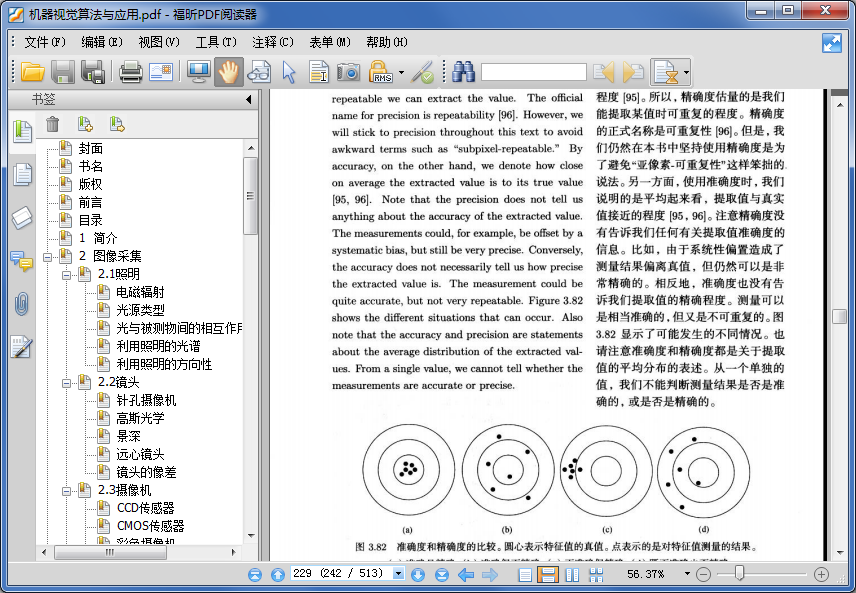This screenshot has width=856, height=593.
Task: Click the Email document icon
Action: [x=161, y=72]
